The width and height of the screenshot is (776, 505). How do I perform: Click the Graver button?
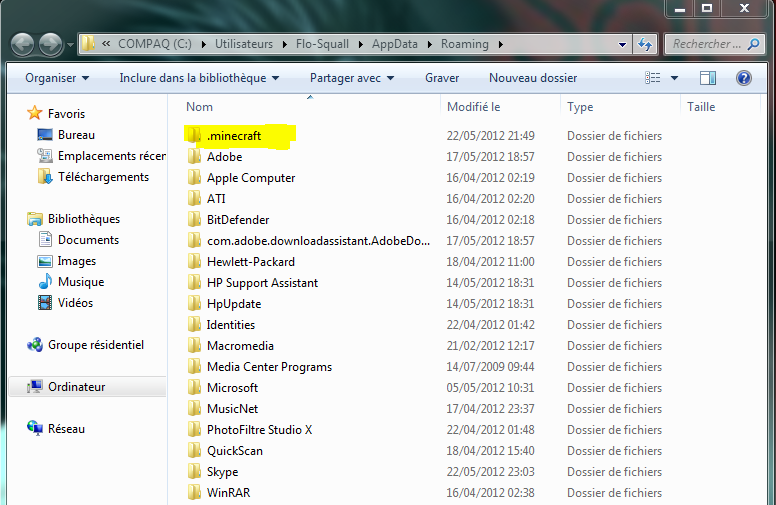pos(442,78)
